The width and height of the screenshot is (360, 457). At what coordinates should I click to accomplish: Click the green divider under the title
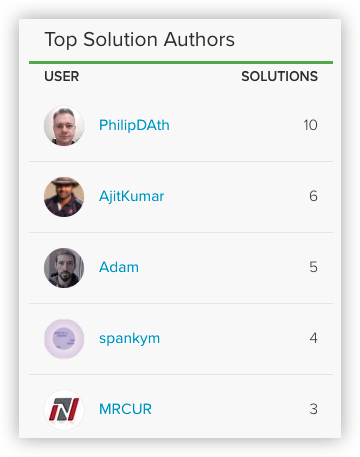(x=181, y=62)
